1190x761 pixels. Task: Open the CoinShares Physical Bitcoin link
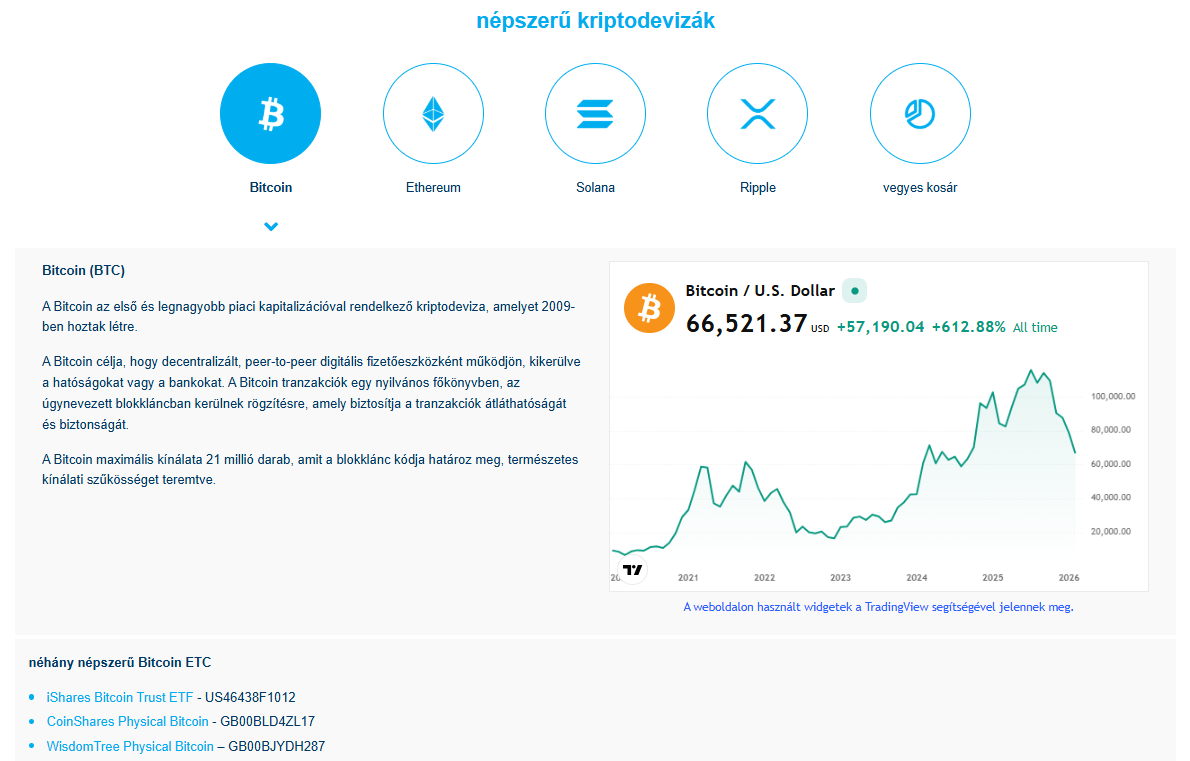click(x=127, y=722)
